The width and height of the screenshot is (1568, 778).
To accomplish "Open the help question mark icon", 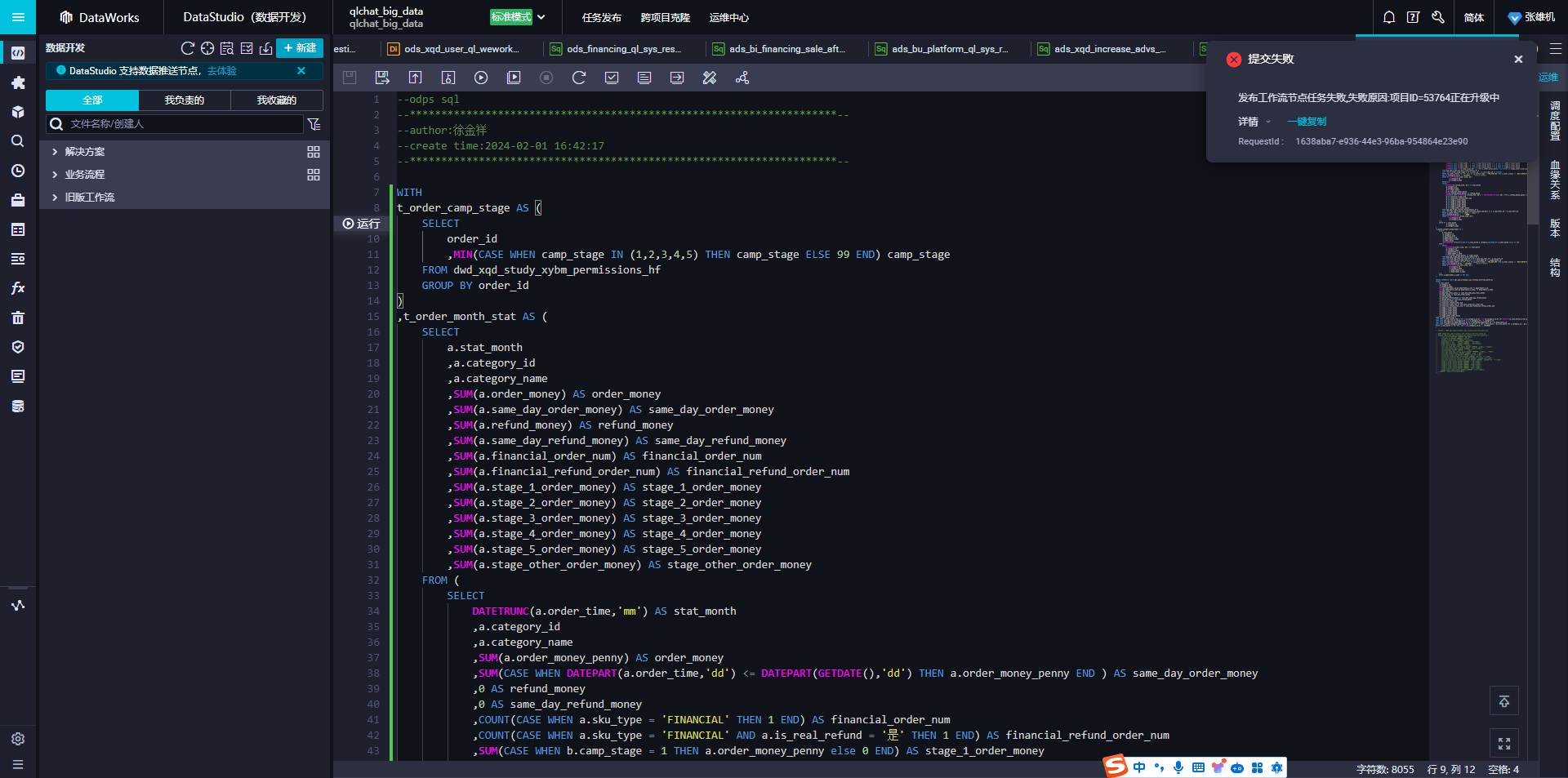I will coord(1414,17).
